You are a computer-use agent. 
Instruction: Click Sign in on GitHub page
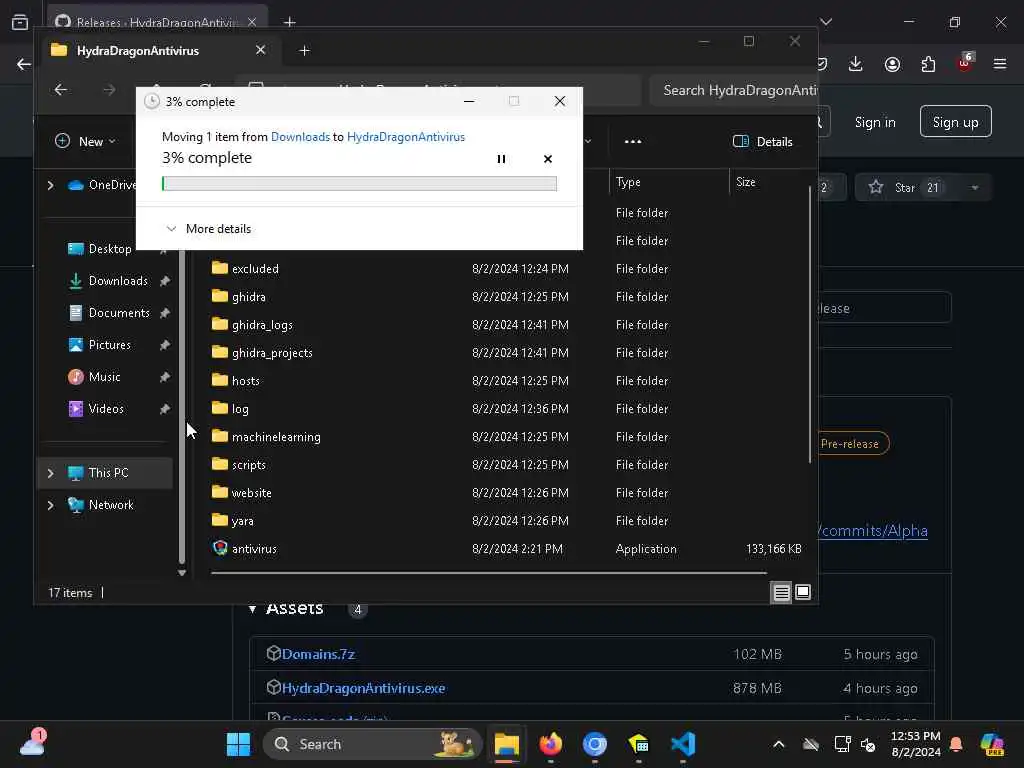[874, 122]
